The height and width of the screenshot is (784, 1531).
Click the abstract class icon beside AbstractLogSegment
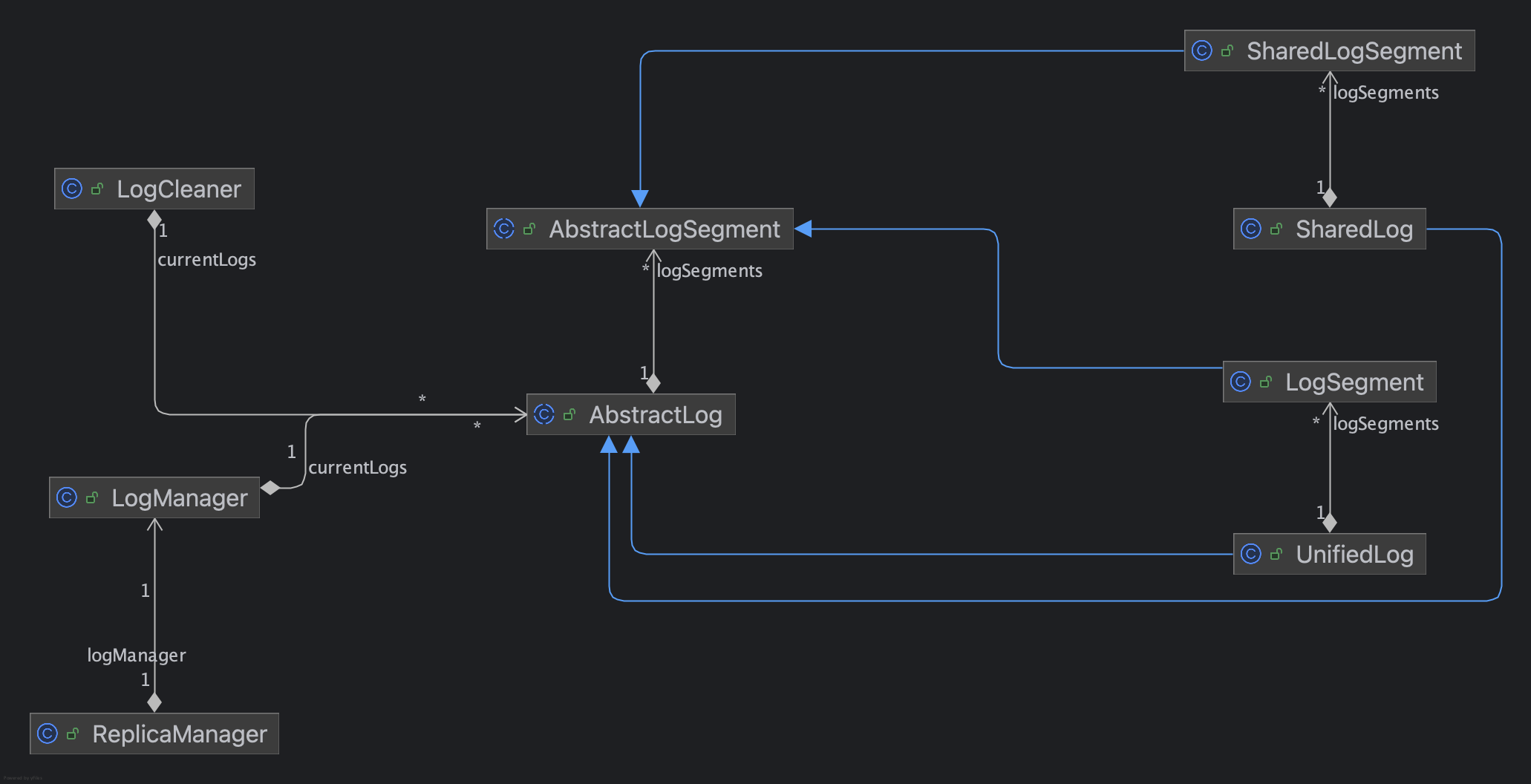(504, 229)
